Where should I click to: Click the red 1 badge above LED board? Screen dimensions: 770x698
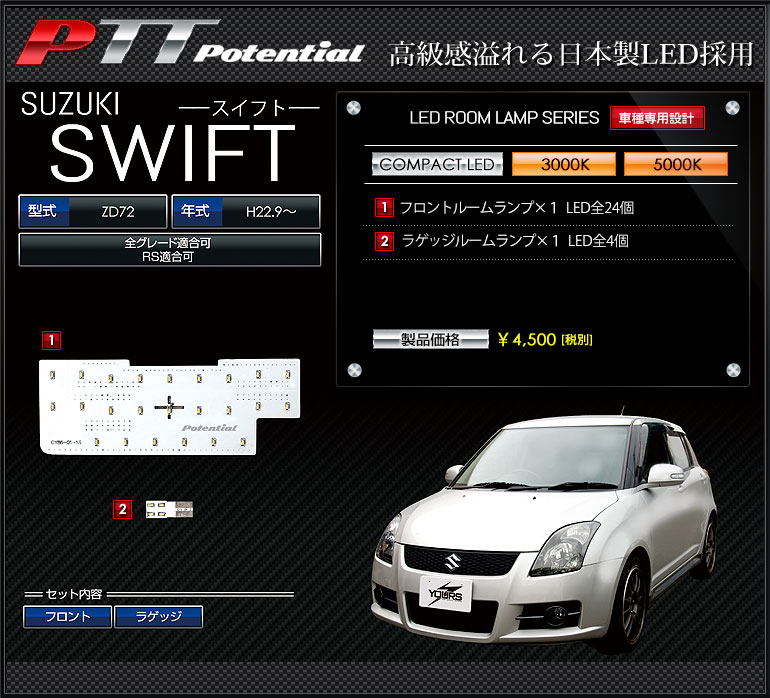tap(51, 340)
